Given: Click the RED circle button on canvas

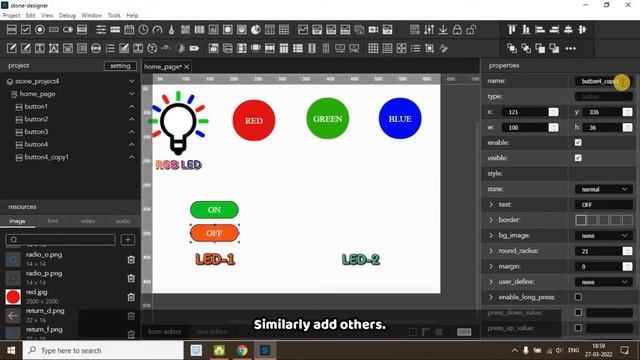Looking at the screenshot, I should 254,120.
